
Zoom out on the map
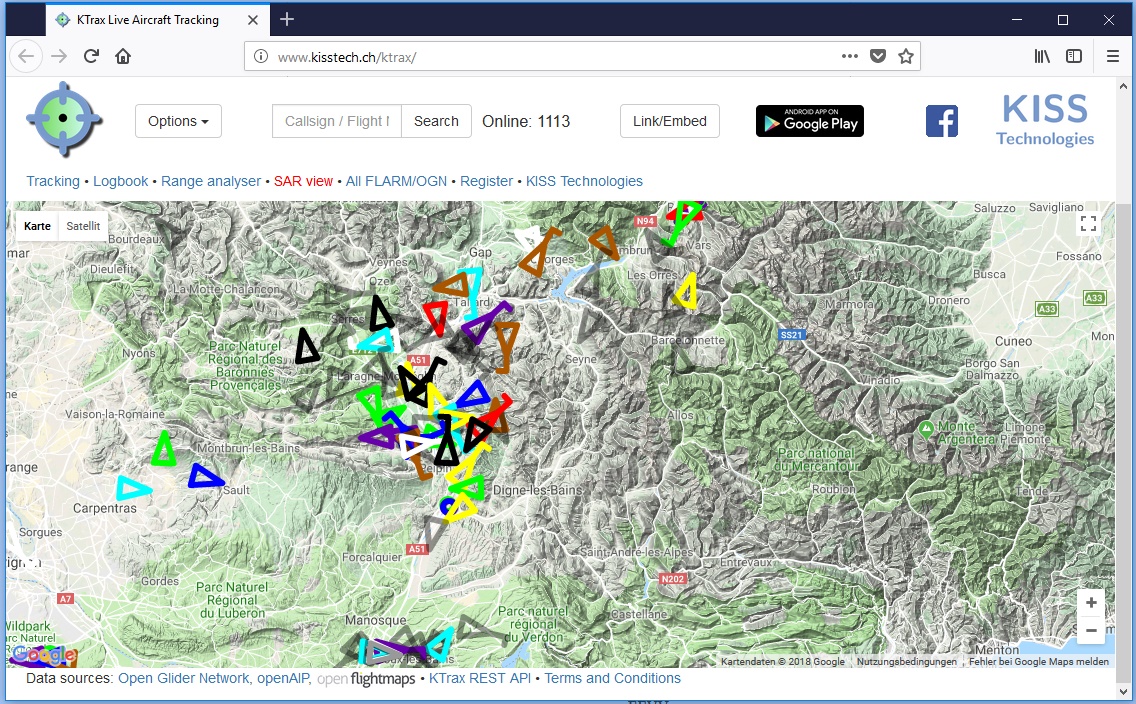(1091, 631)
